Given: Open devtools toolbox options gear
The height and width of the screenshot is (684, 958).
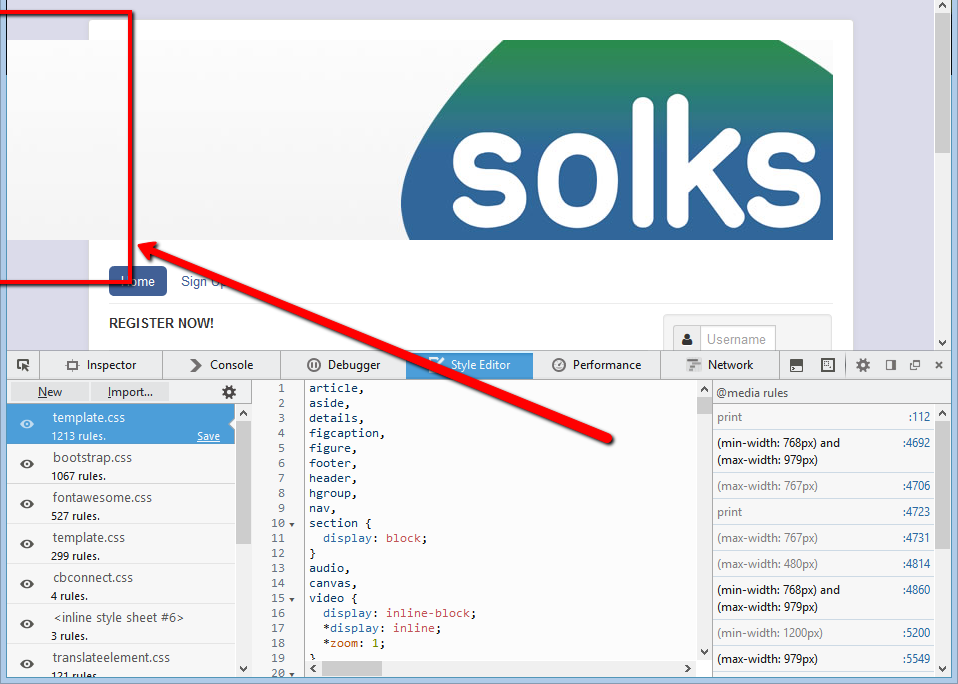Looking at the screenshot, I should [x=863, y=365].
